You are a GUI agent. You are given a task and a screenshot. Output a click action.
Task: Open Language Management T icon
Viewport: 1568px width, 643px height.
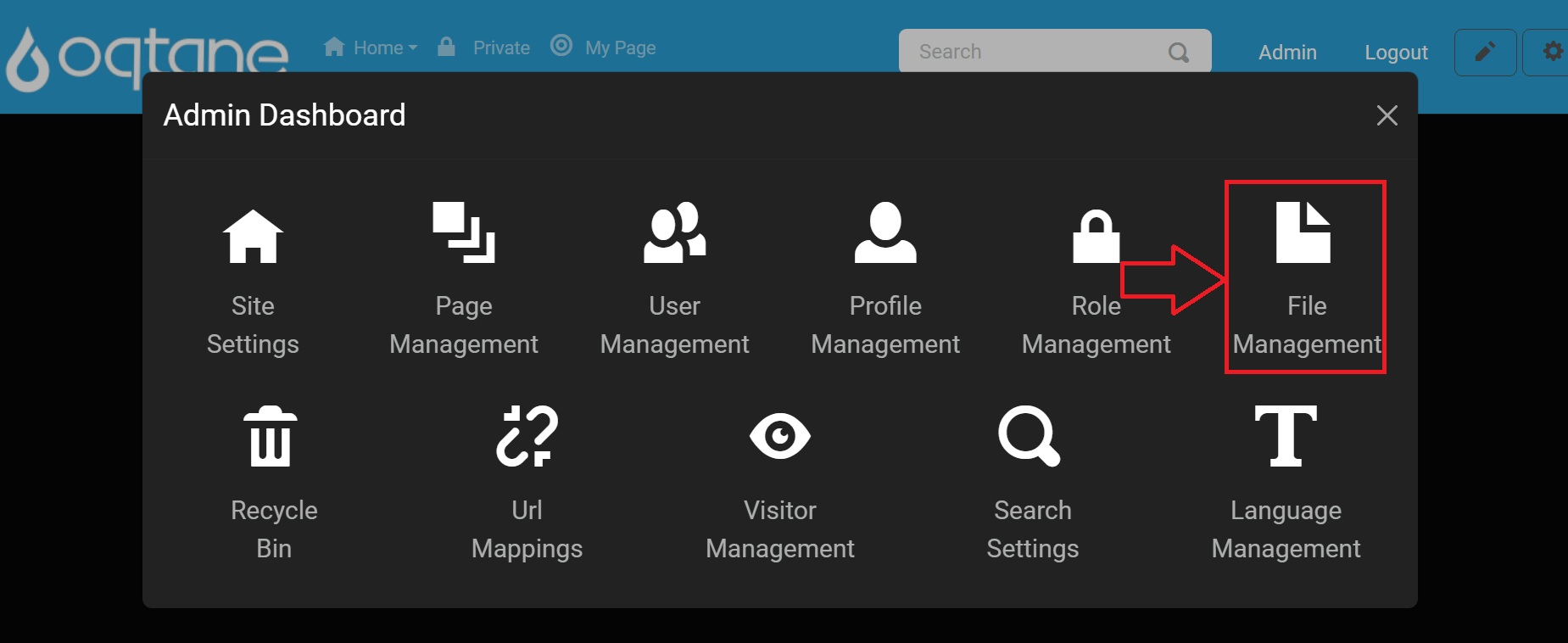tap(1286, 437)
